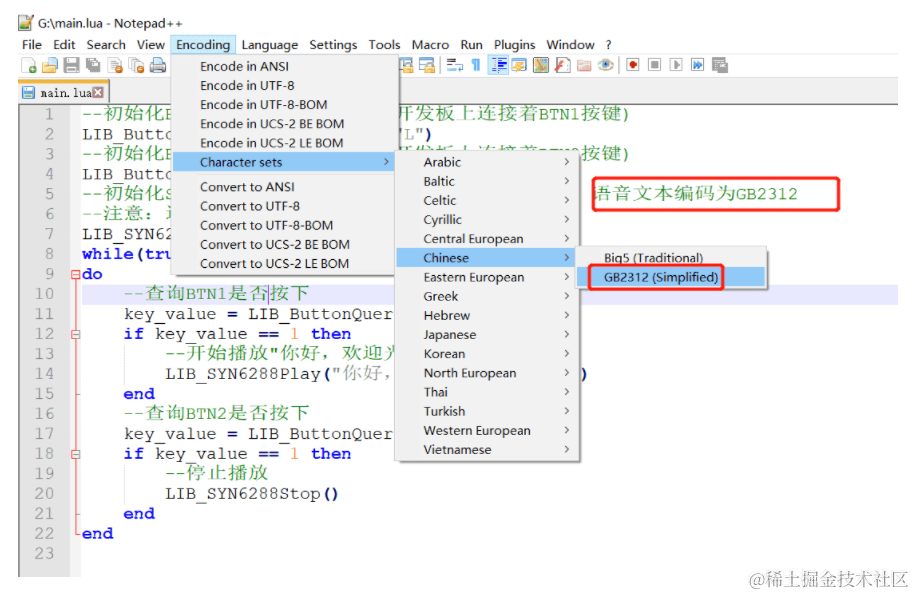915x596 pixels.
Task: Toggle Show all characters pilcrow icon
Action: click(476, 65)
